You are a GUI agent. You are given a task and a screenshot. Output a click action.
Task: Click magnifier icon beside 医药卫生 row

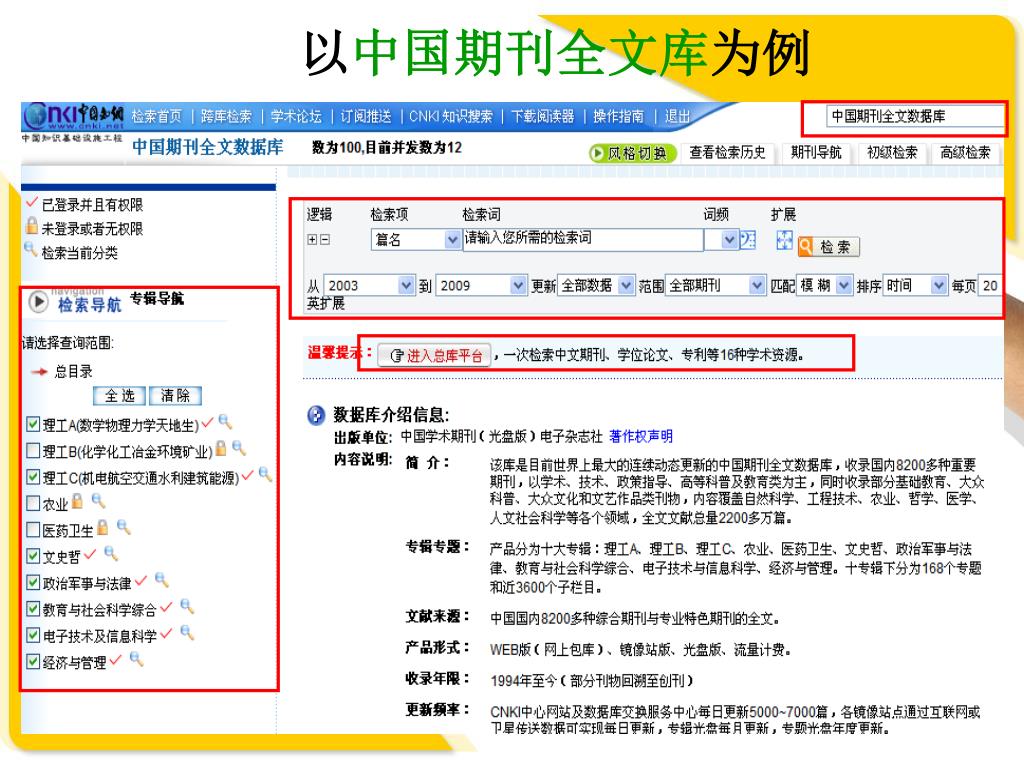[x=123, y=527]
